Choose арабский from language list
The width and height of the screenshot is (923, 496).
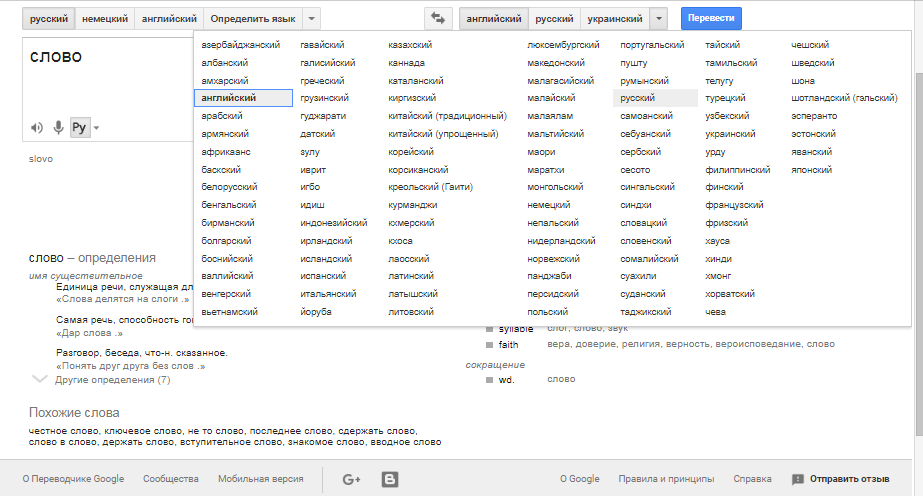tap(222, 116)
